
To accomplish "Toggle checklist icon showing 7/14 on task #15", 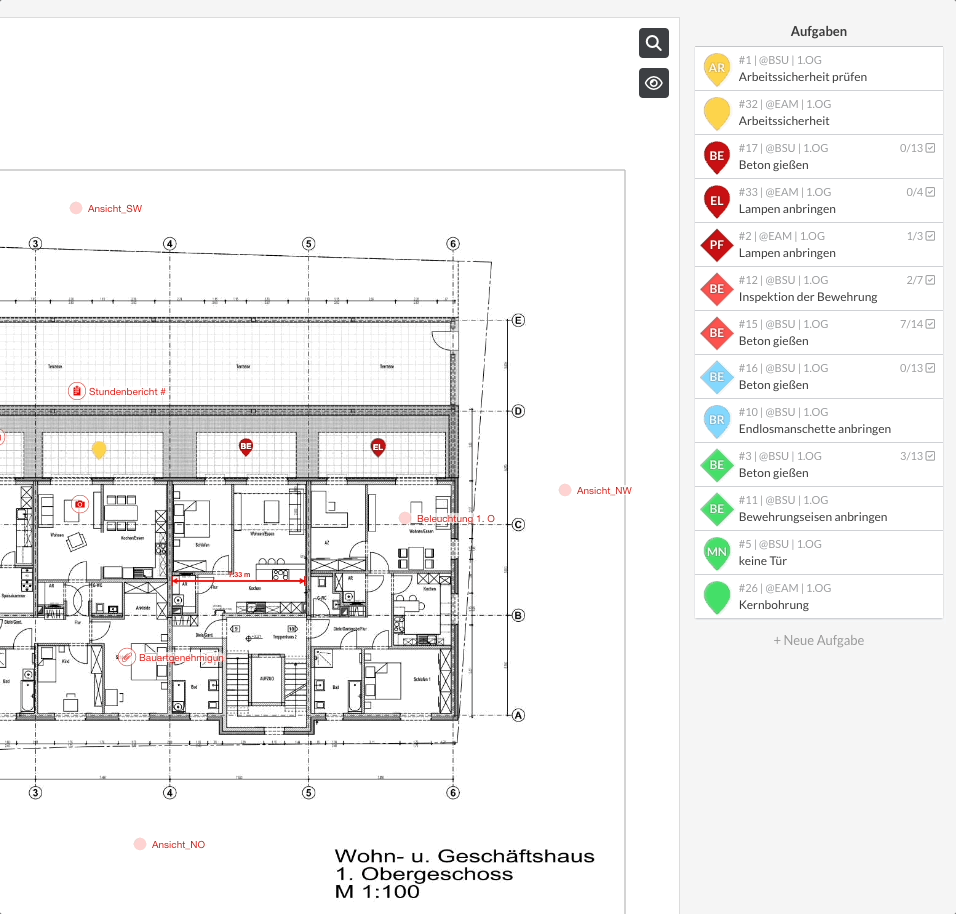I will (x=931, y=324).
